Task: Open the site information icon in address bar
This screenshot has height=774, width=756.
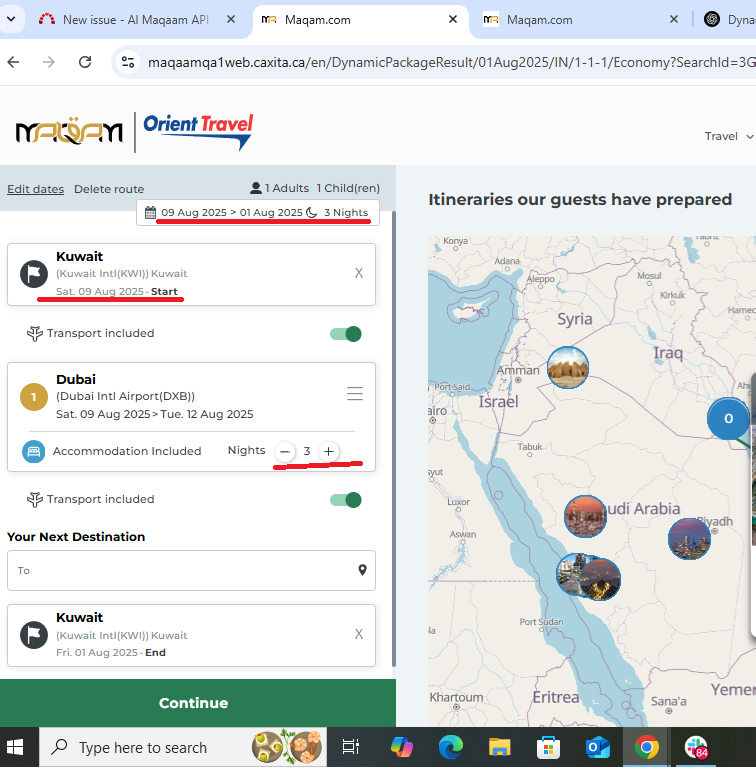Action: pyautogui.click(x=127, y=62)
